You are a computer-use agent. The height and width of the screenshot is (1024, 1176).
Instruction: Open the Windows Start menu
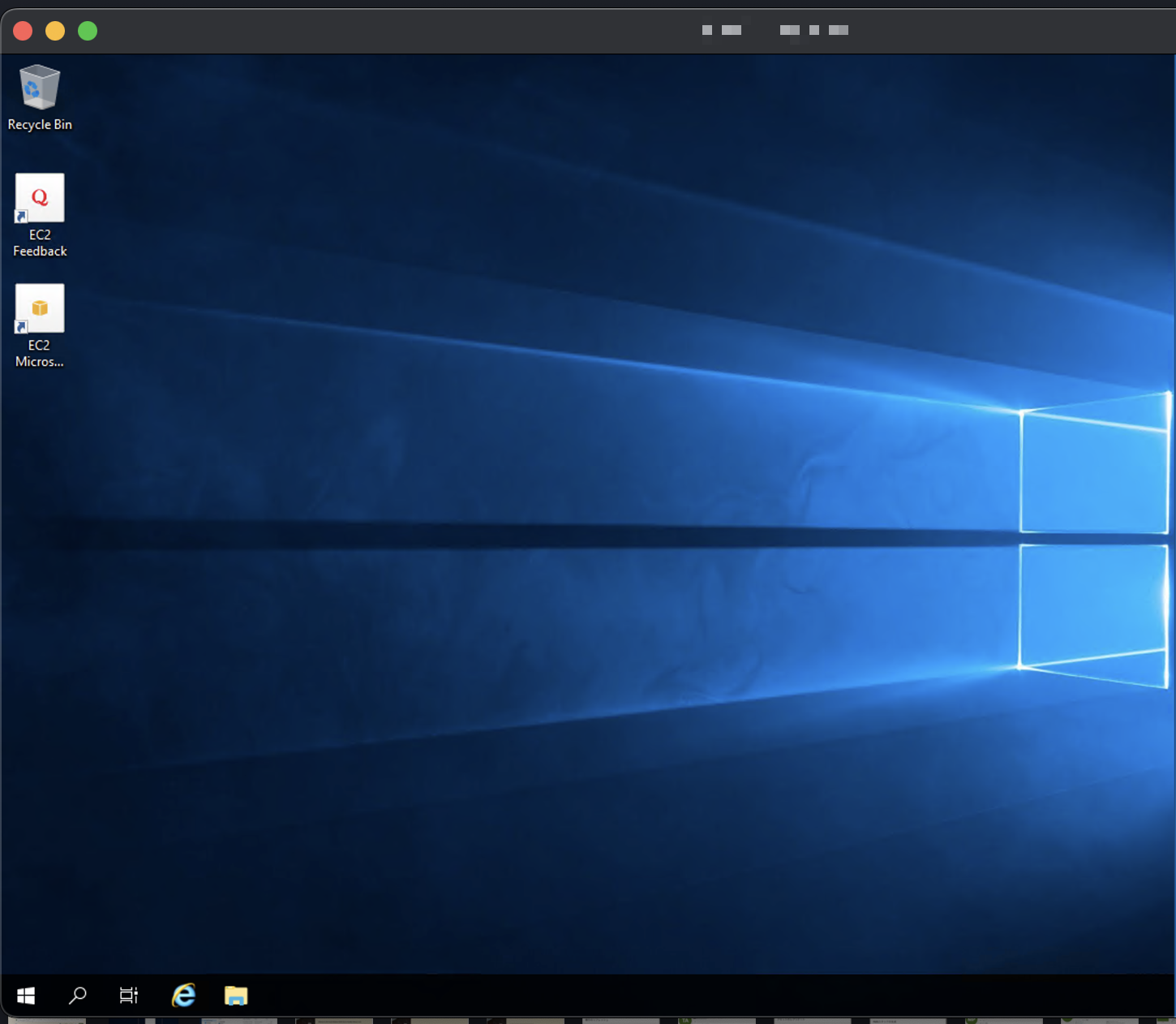pos(26,996)
